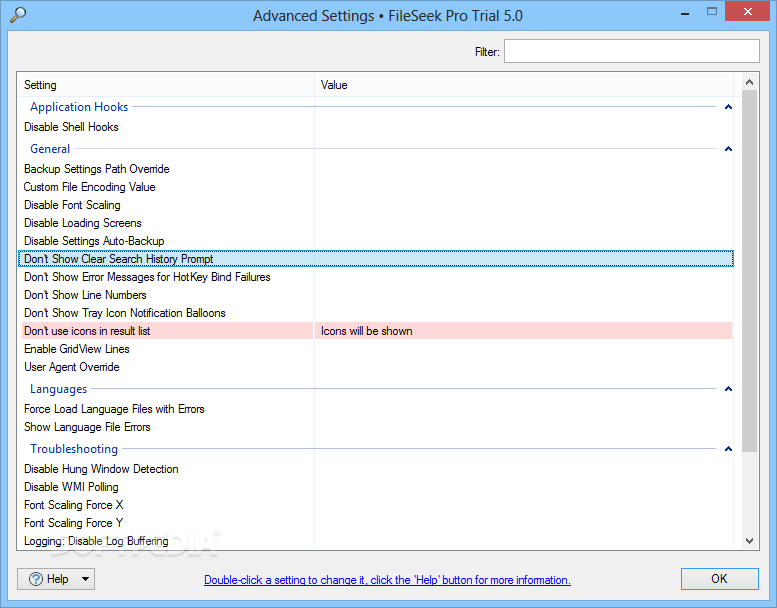Screen dimensions: 777x608
Task: Click the Troubleshooting group header label
Action: coord(74,449)
